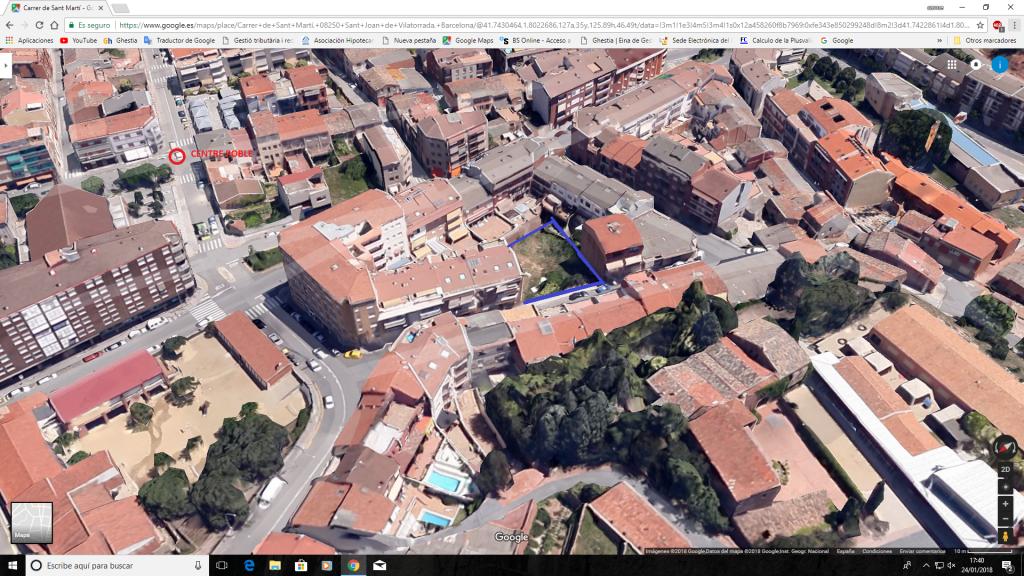Open the YouTube bookmark
This screenshot has height=576, width=1024.
click(78, 40)
